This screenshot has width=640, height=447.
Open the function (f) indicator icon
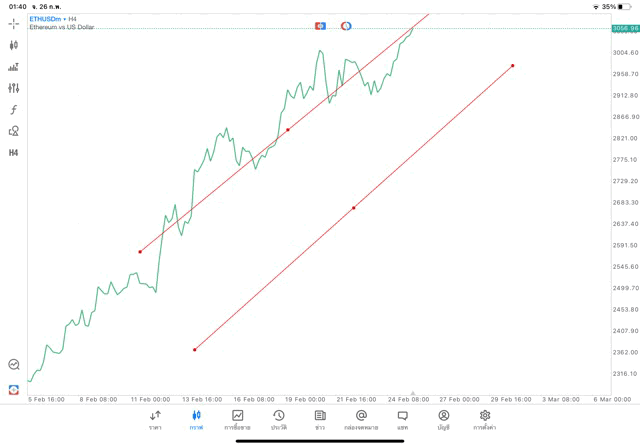tap(14, 110)
